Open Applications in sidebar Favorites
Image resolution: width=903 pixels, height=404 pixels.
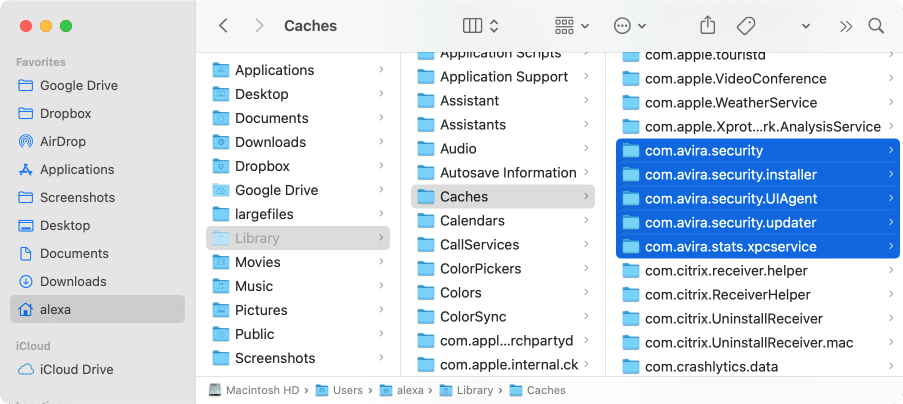coord(97,170)
